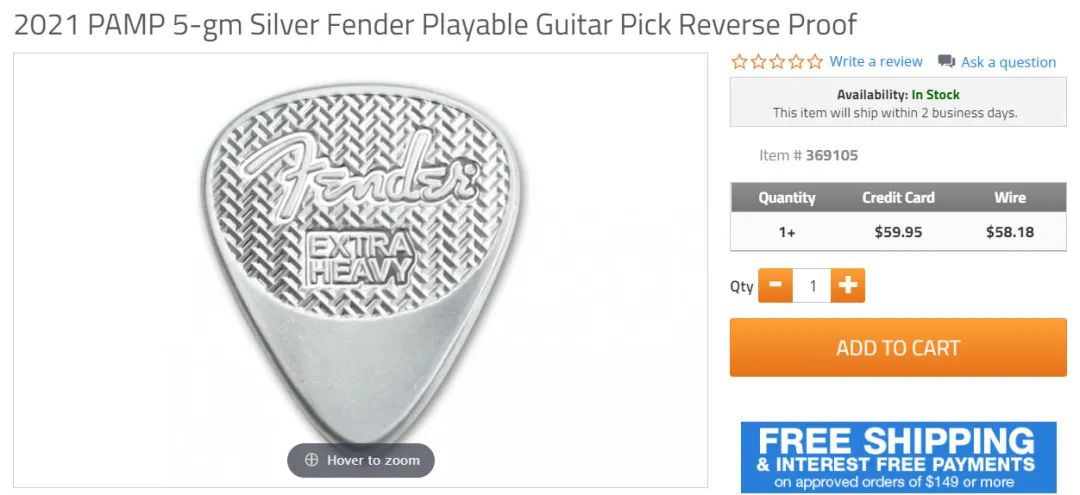Add the guitar pick to cart
This screenshot has width=1080, height=495.
(898, 347)
